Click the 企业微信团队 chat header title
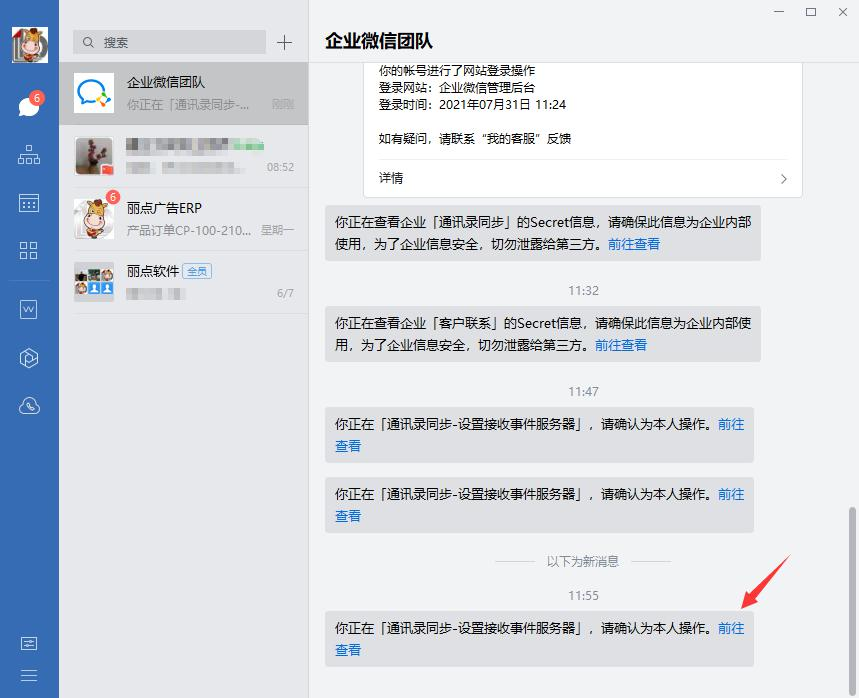Viewport: 859px width, 698px height. pyautogui.click(x=379, y=41)
